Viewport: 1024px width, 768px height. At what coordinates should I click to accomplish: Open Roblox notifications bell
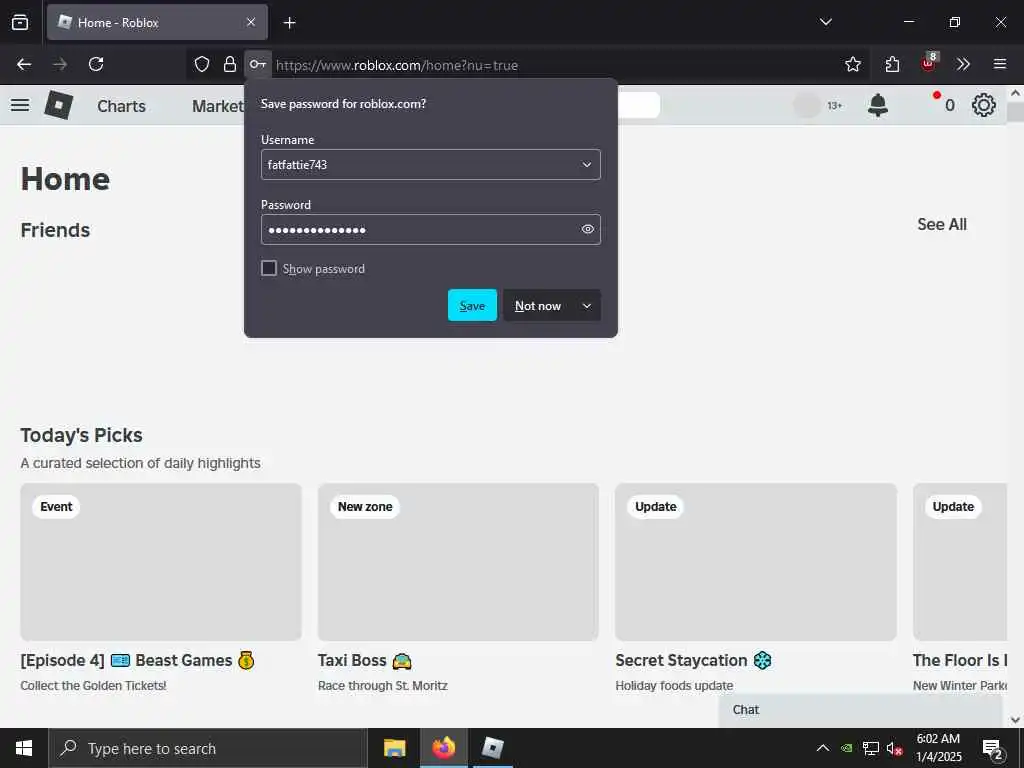[878, 104]
